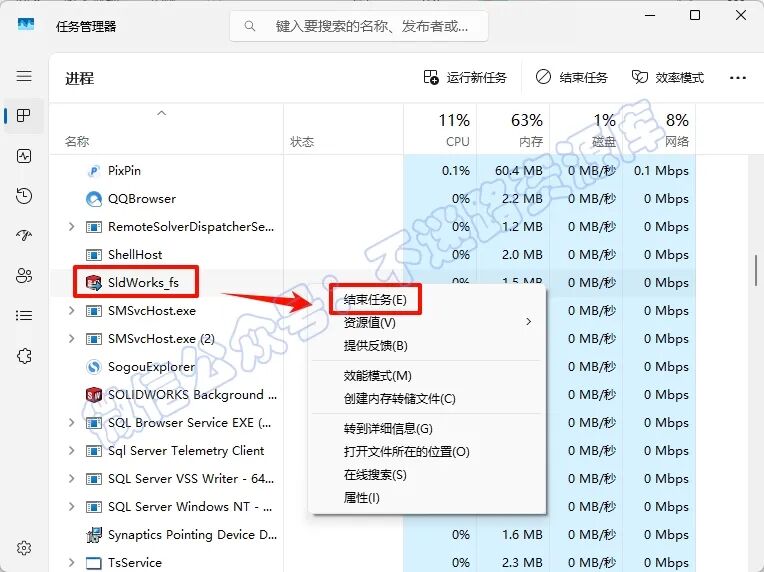Viewport: 764px width, 572px height.
Task: Click the SldWorks_fs process icon
Action: [x=93, y=283]
